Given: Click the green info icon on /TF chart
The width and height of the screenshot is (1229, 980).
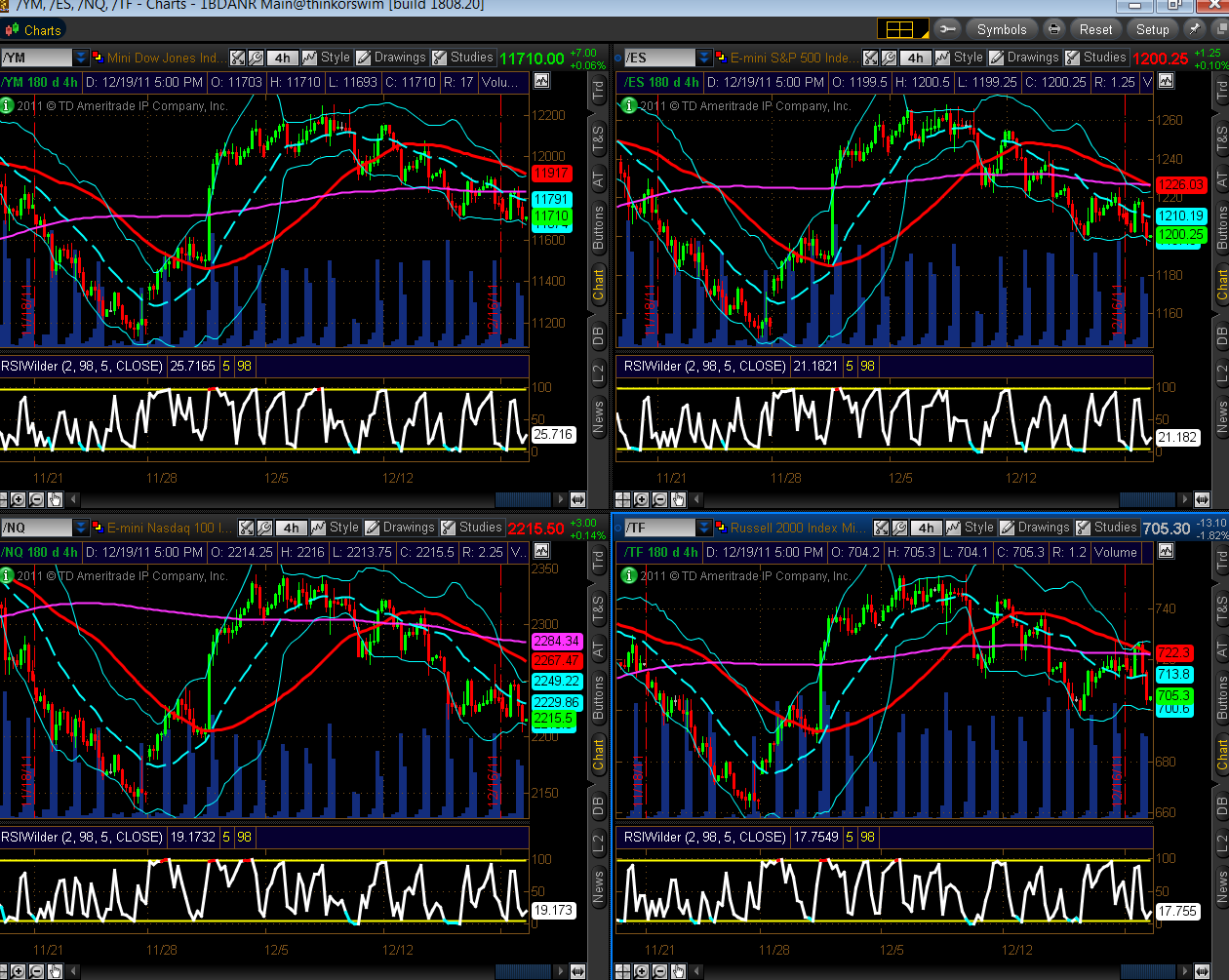Looking at the screenshot, I should [x=630, y=575].
